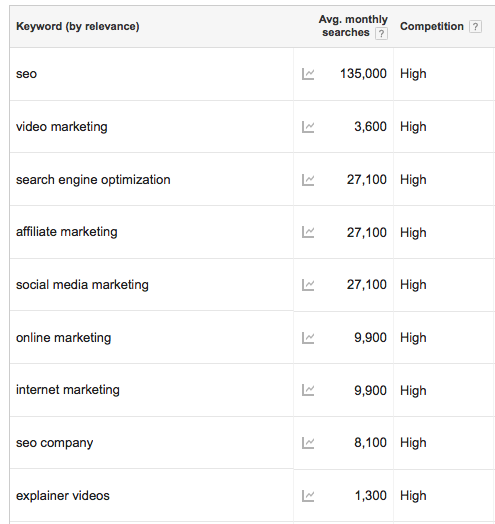The image size is (495, 524).
Task: Sort by Competition column header
Action: pos(432,26)
